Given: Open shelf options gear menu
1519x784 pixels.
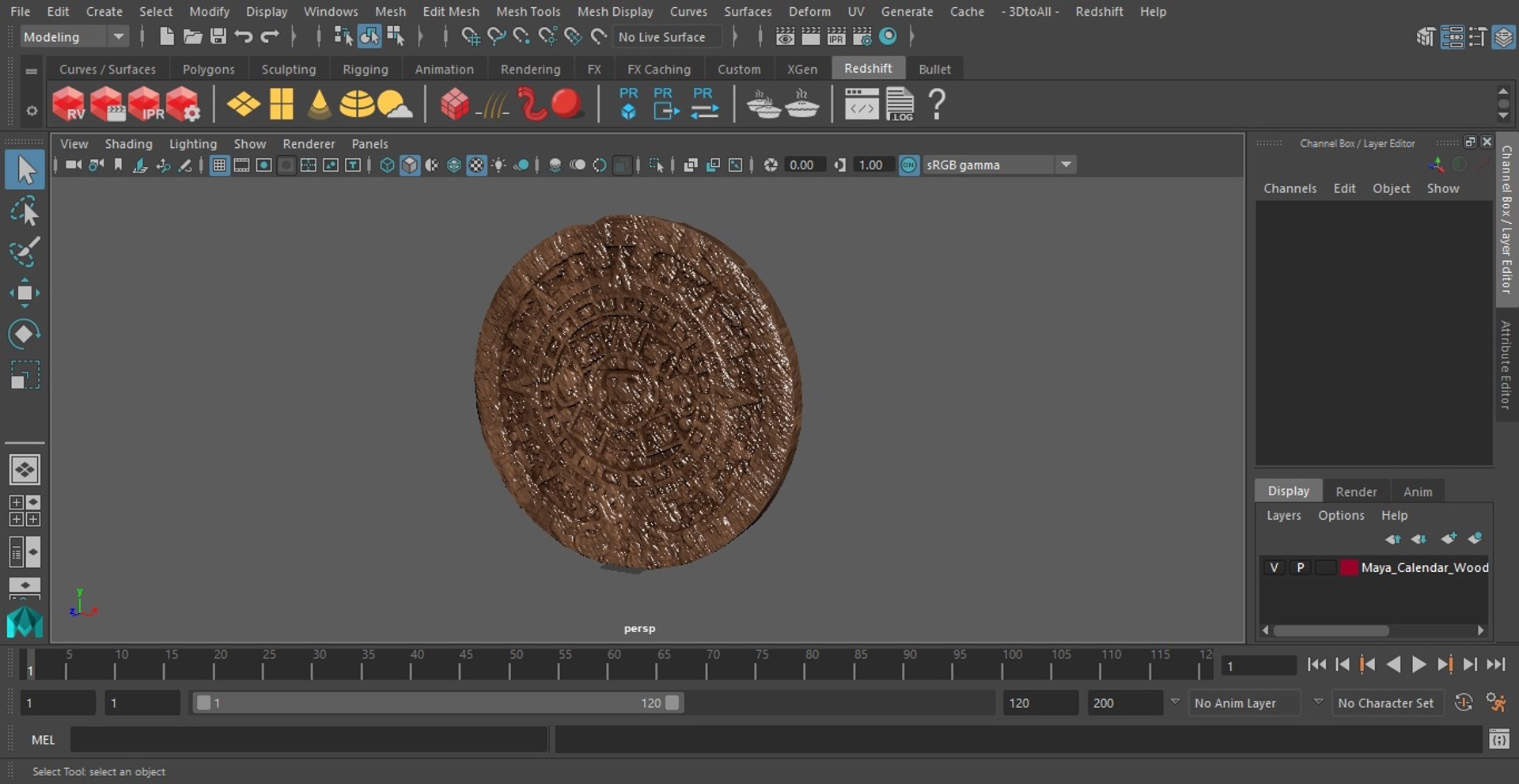Looking at the screenshot, I should click(x=32, y=111).
